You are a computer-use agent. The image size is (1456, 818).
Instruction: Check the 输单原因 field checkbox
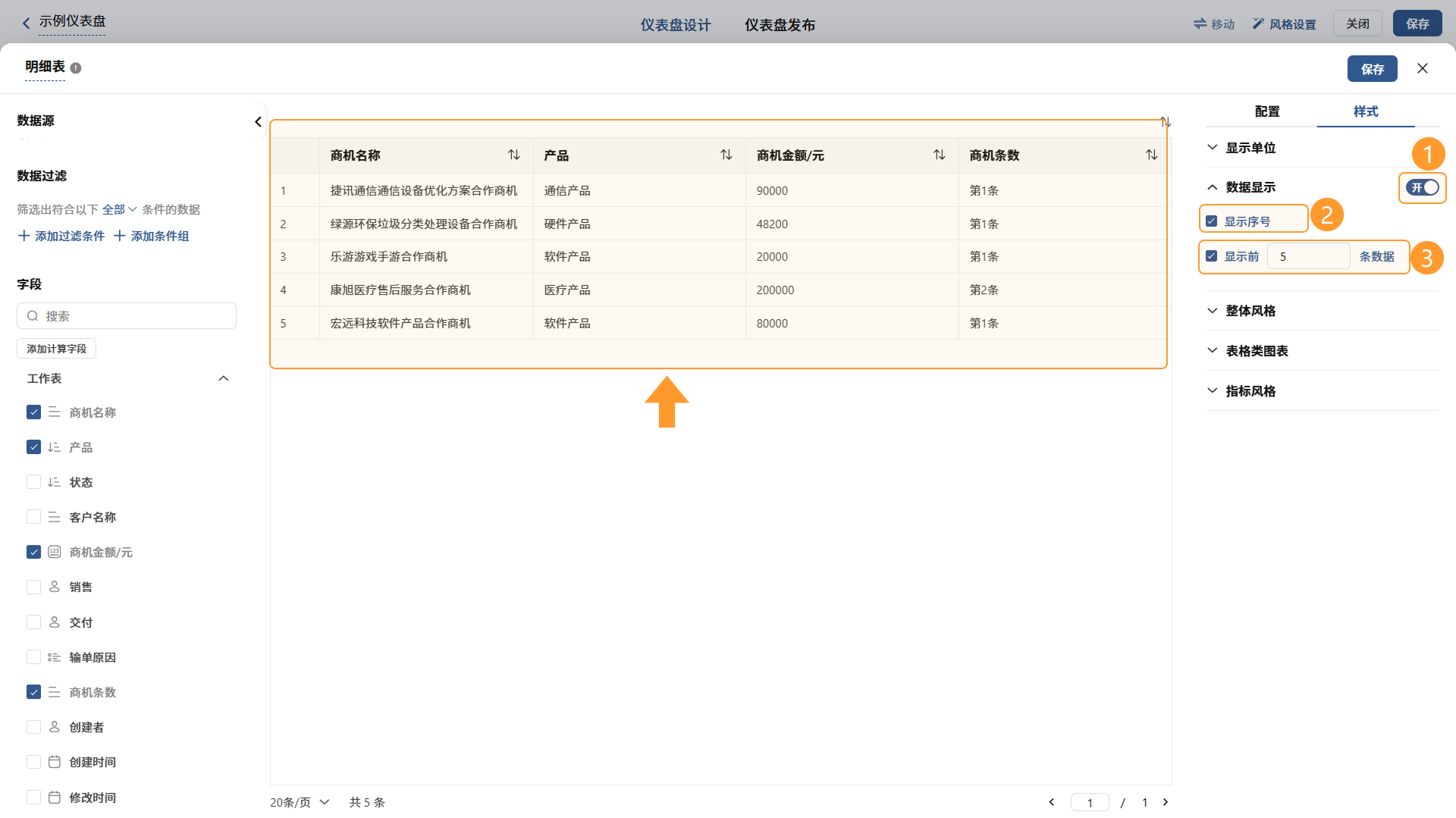tap(33, 657)
